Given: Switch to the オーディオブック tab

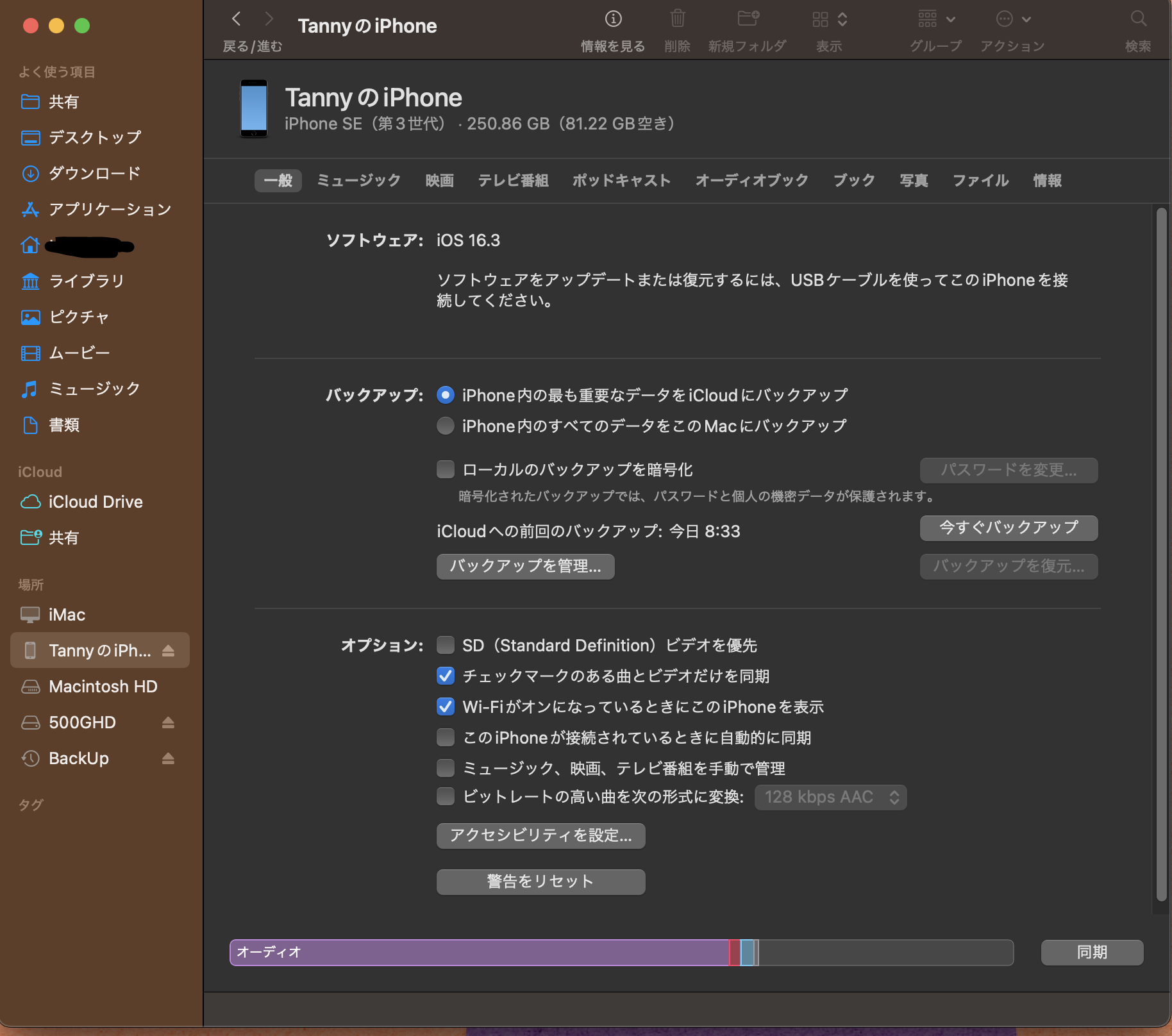Looking at the screenshot, I should point(752,181).
